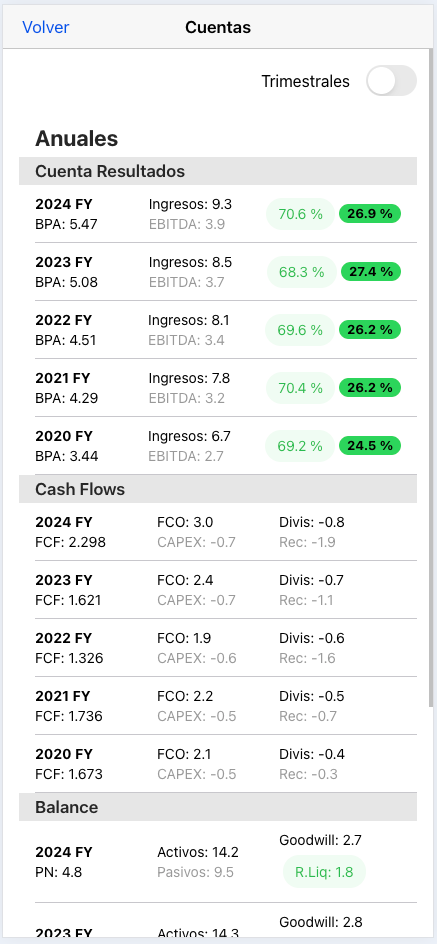Select the 70.6 % margin badge

[300, 214]
